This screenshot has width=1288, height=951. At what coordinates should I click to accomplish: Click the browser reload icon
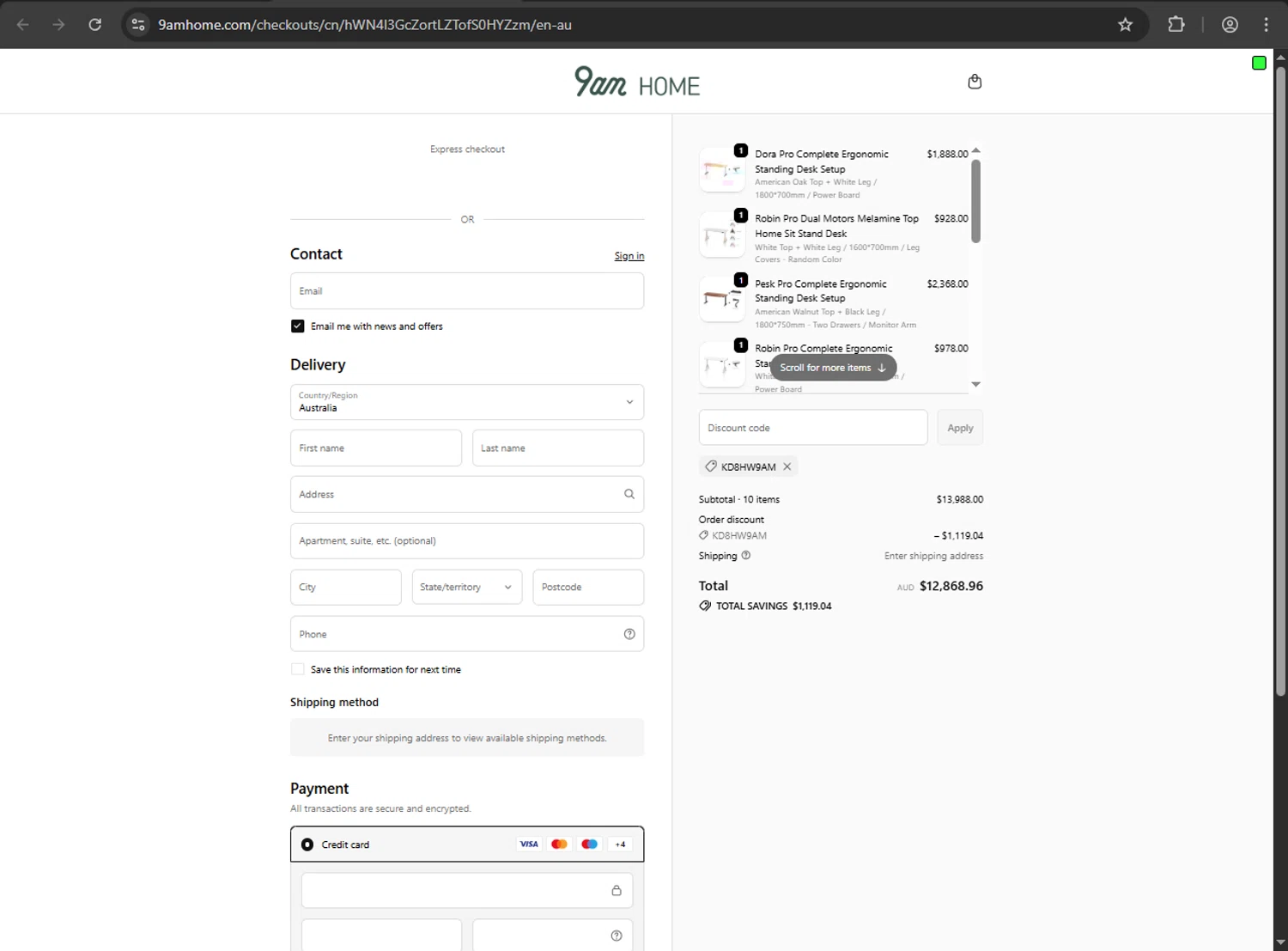pos(95,24)
